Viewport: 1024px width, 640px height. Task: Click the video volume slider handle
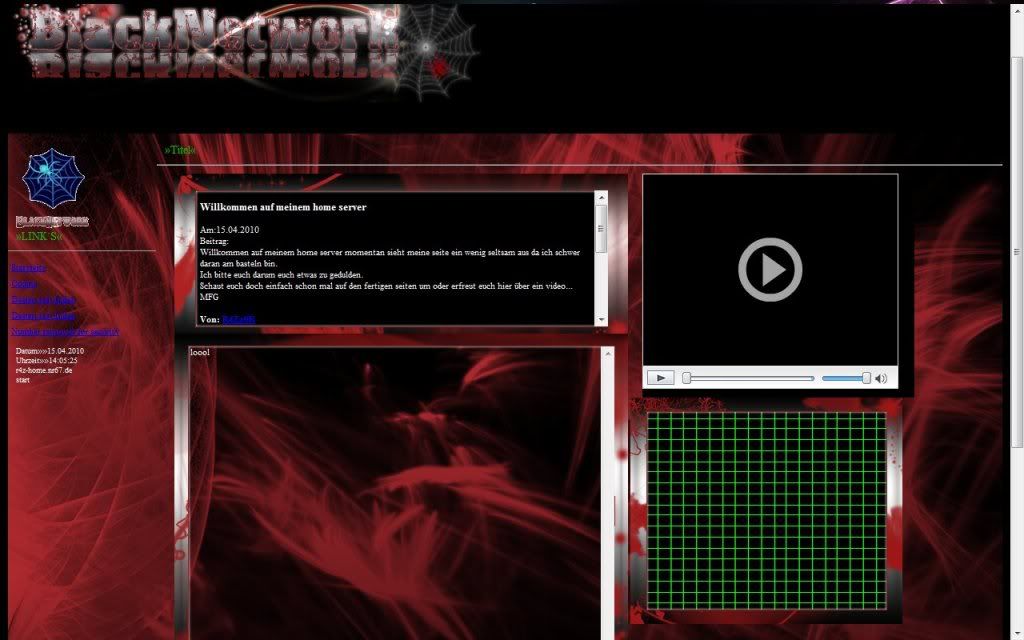[866, 378]
